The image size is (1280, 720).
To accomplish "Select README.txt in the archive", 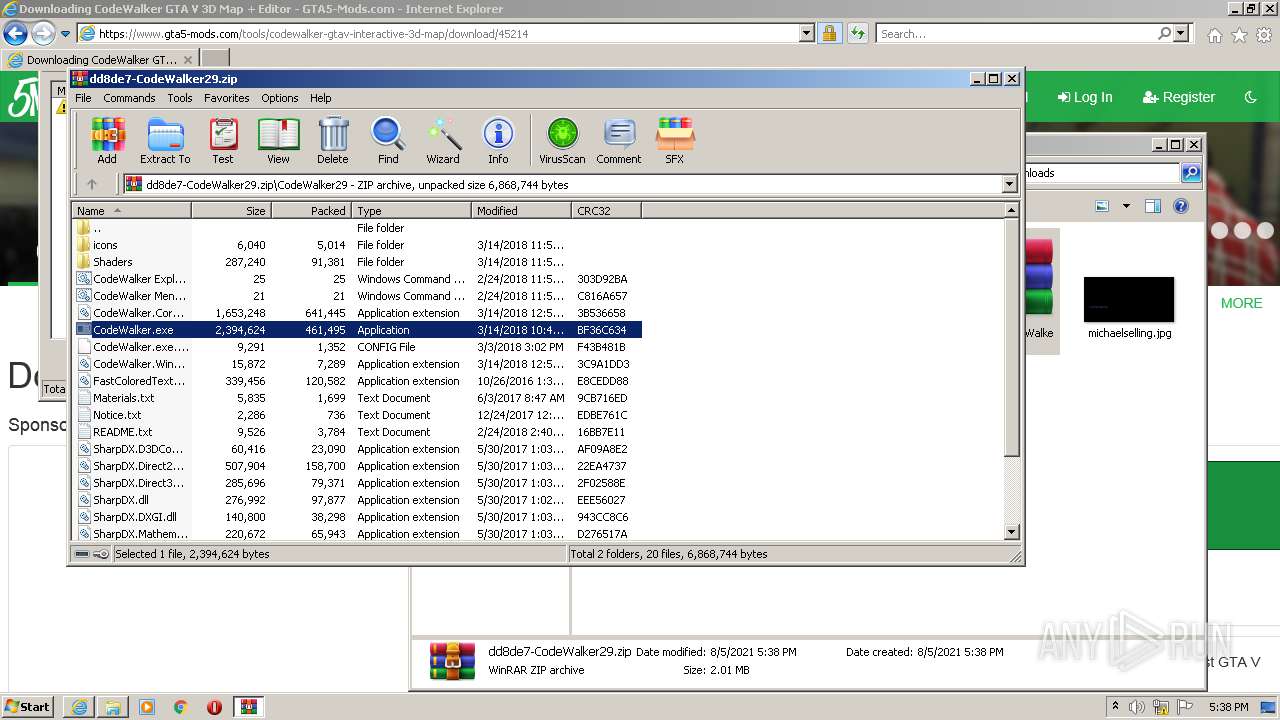I will [357, 432].
